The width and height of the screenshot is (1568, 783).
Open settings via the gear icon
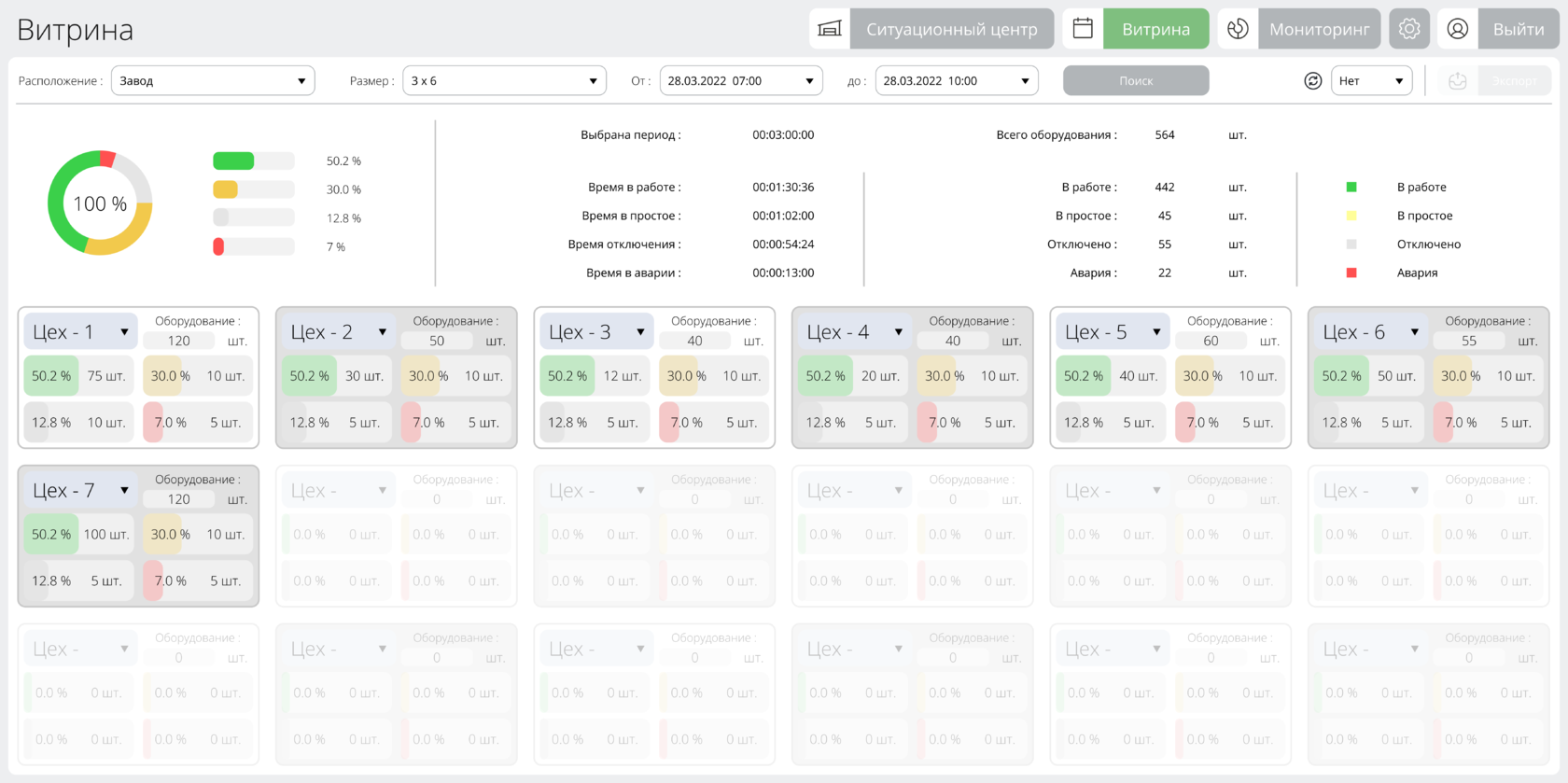1409,29
